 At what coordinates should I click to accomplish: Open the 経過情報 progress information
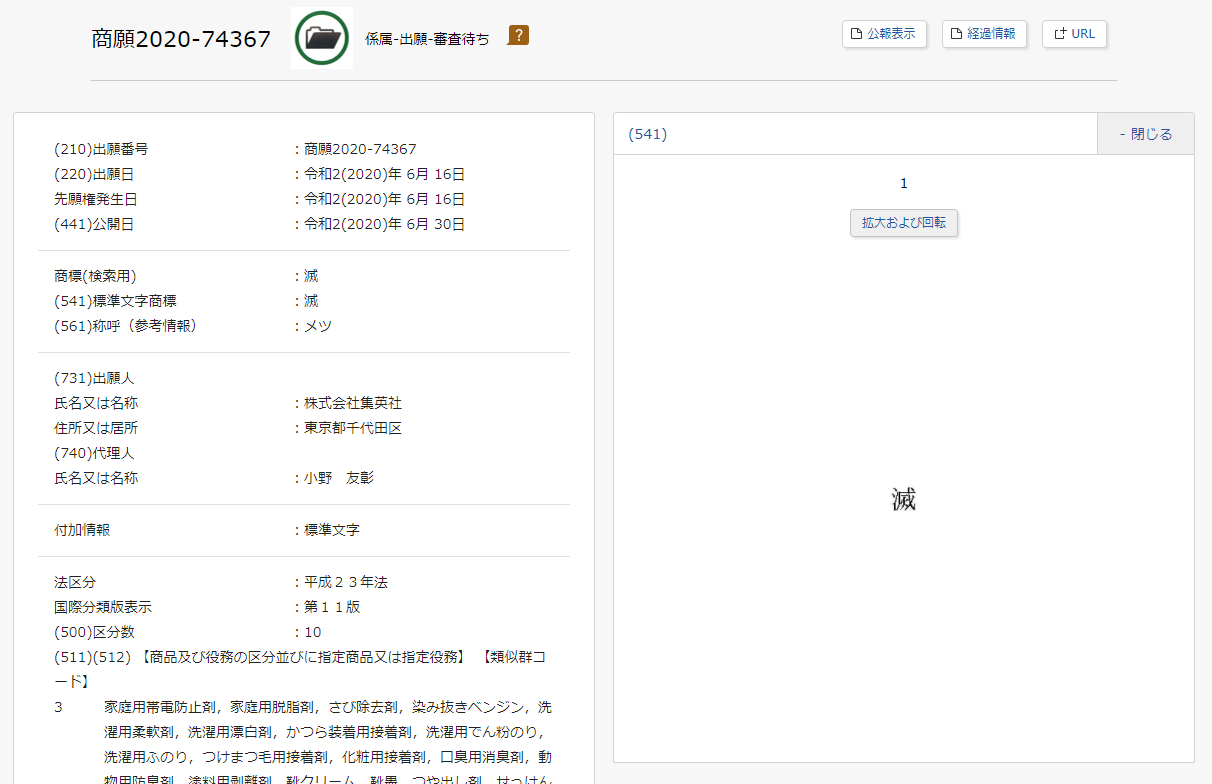pyautogui.click(x=984, y=34)
